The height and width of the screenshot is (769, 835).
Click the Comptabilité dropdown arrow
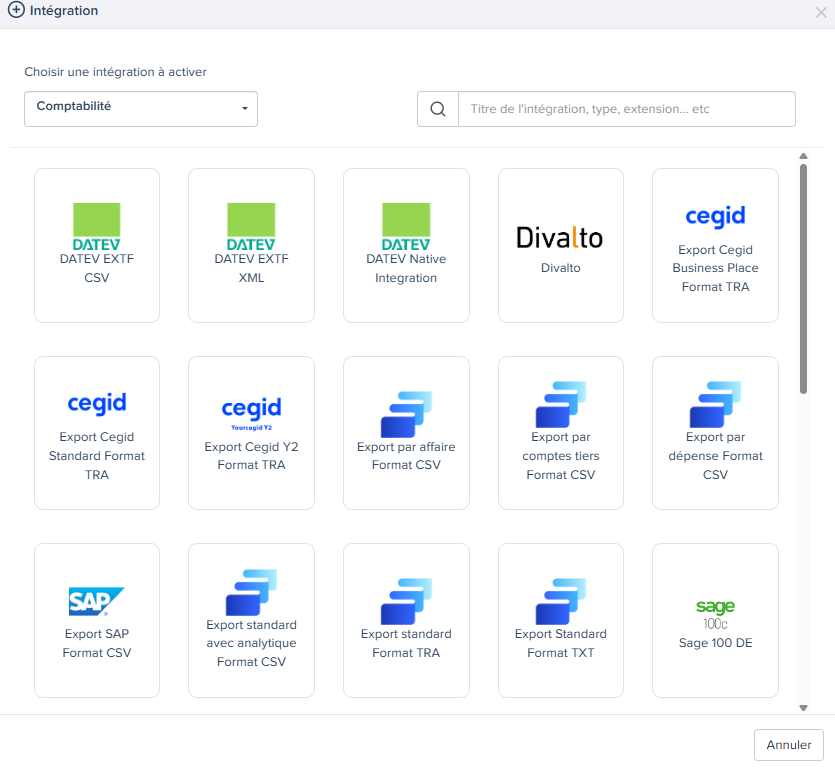coord(244,109)
